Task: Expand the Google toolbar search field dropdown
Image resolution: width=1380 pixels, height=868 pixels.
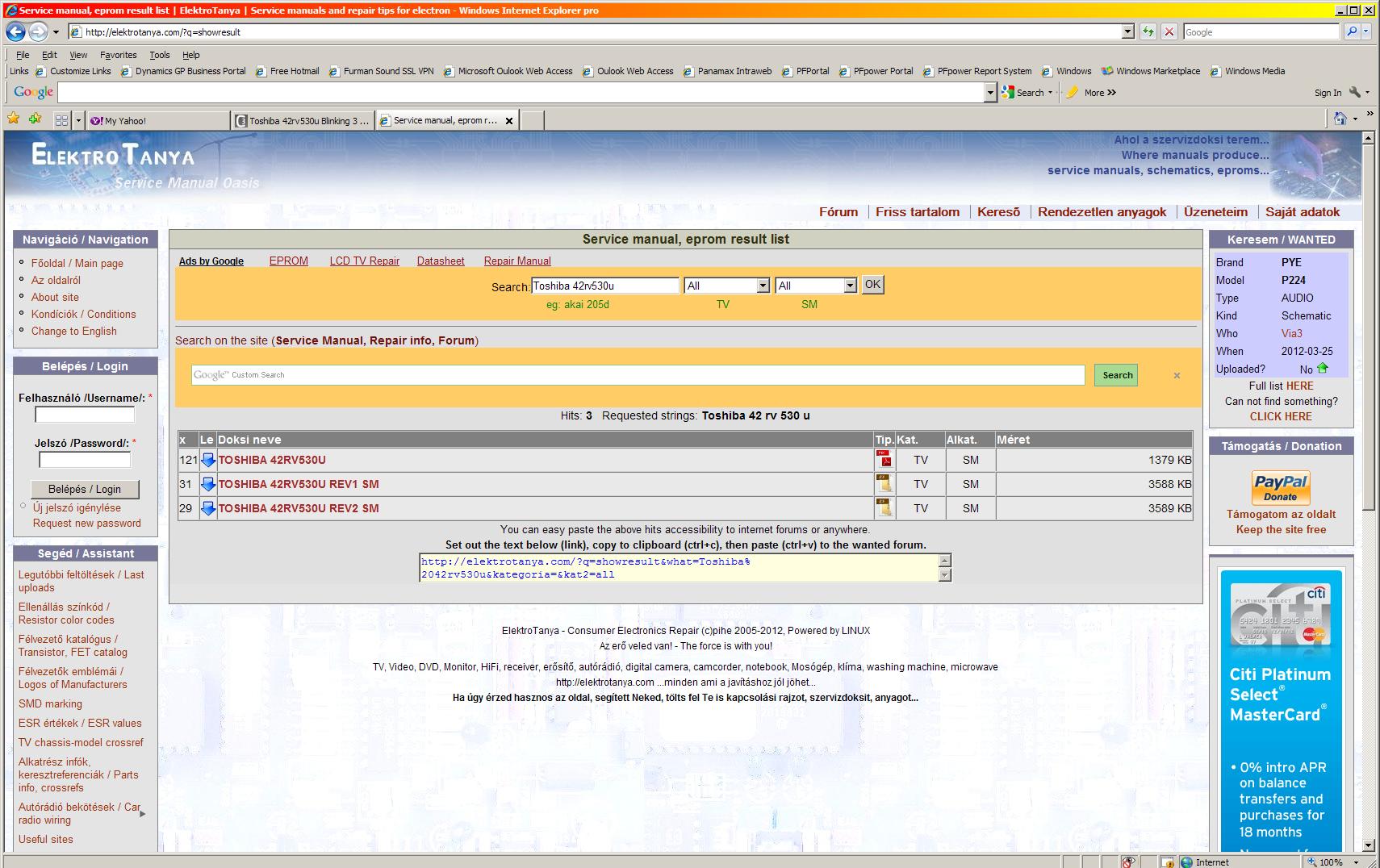Action: pos(991,93)
